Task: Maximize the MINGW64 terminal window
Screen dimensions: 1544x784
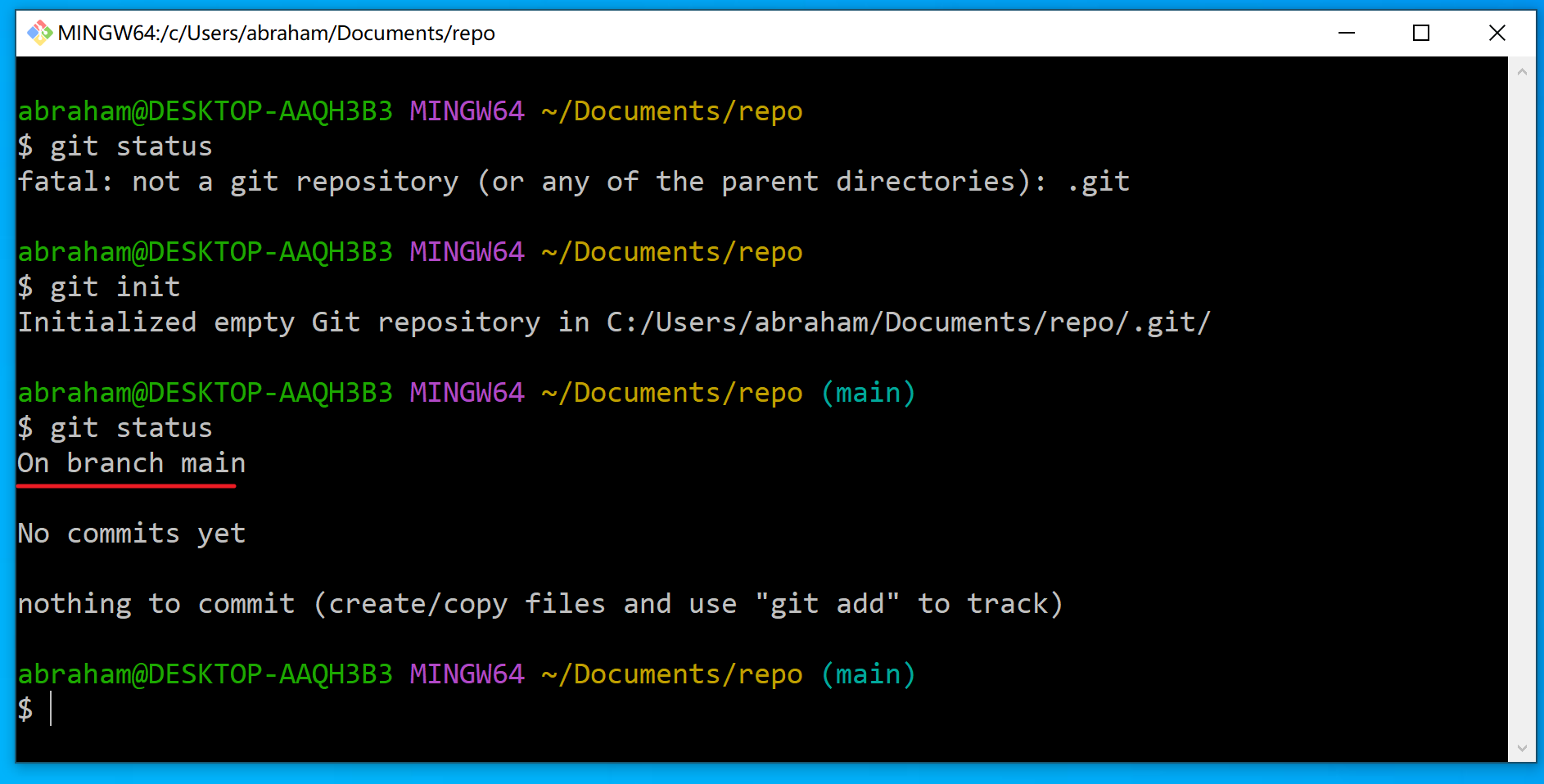Action: coord(1421,33)
